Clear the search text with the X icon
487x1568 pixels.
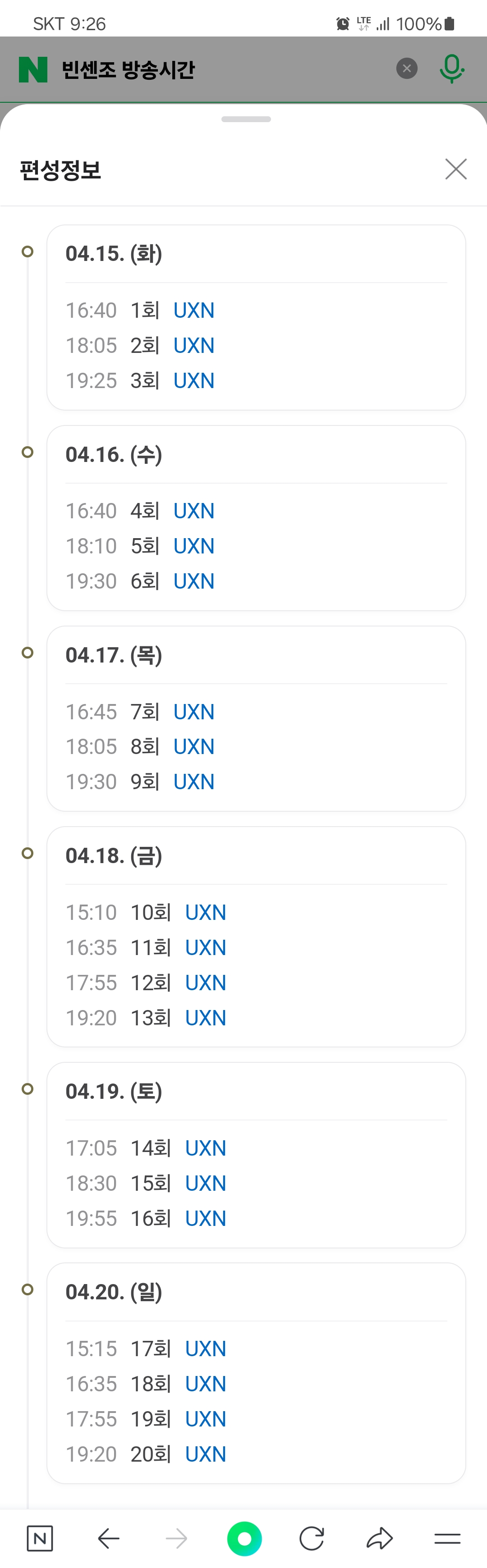click(x=407, y=68)
